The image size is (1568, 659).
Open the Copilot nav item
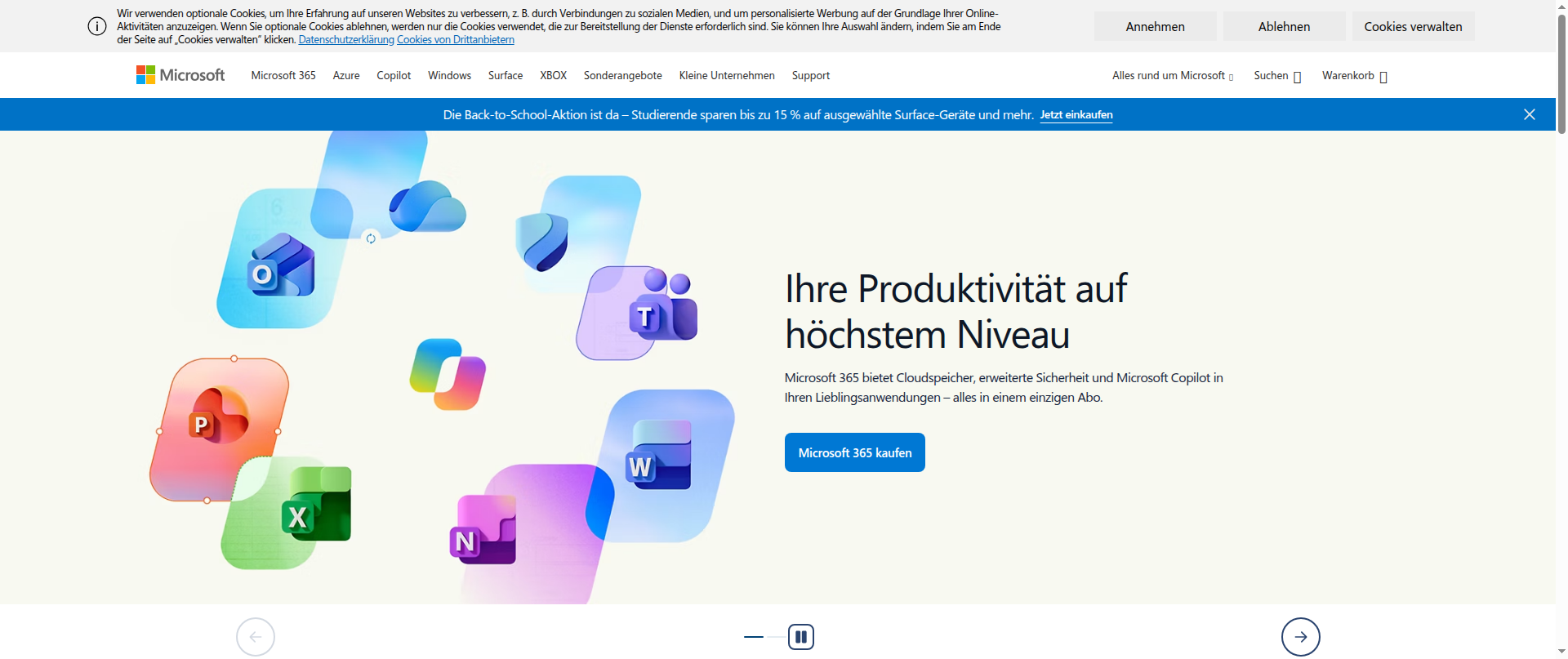tap(394, 75)
